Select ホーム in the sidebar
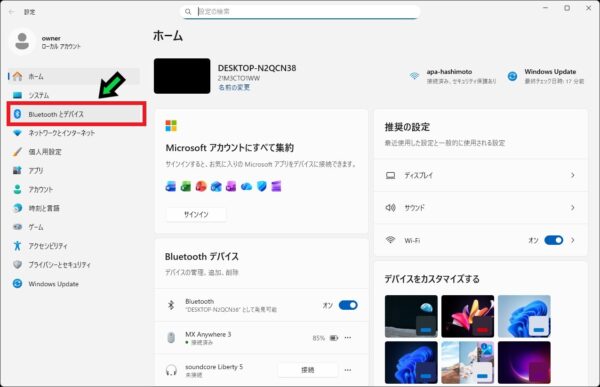 [x=74, y=76]
